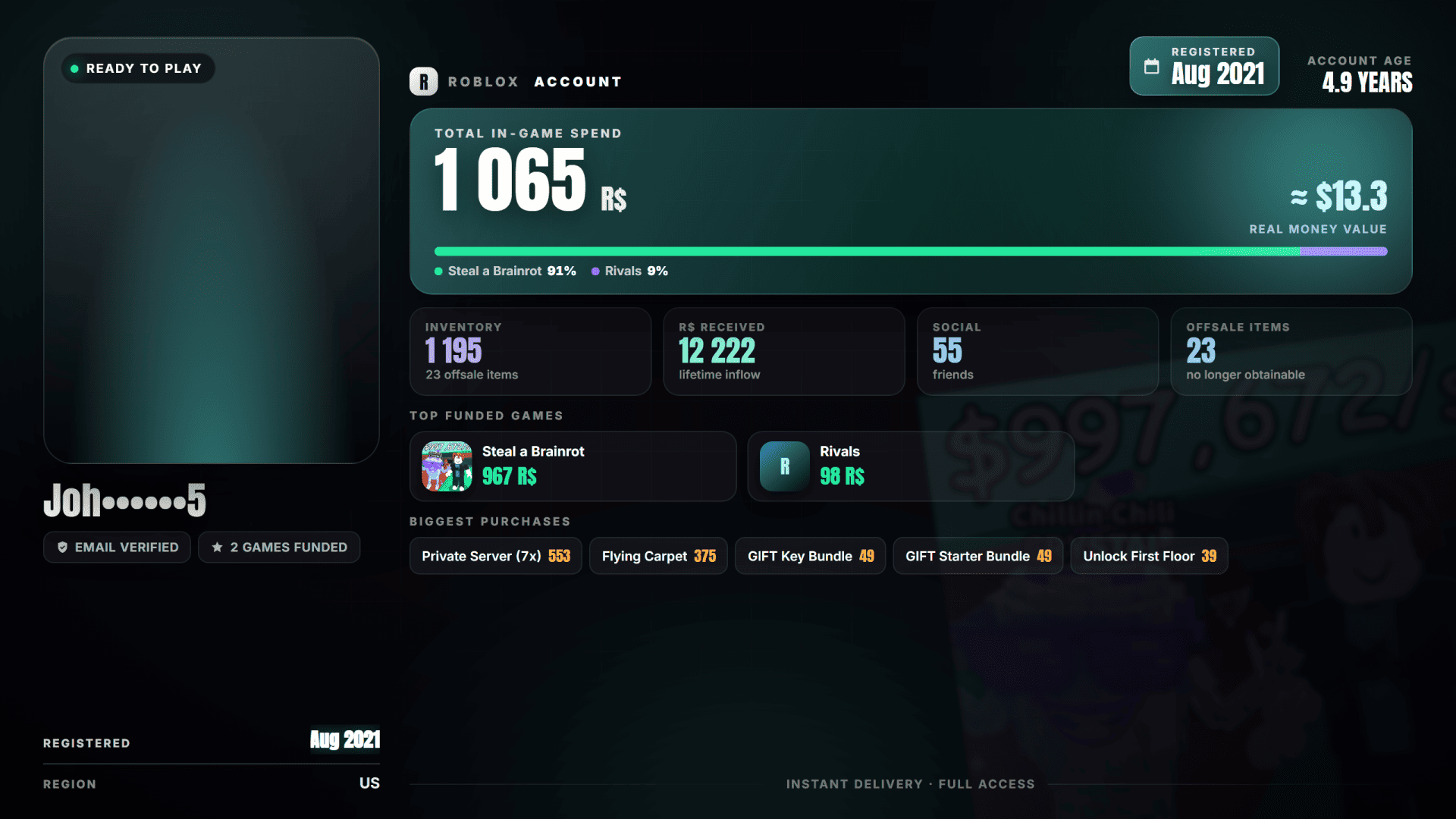Open the Flying Carpet purchase chip
Image resolution: width=1456 pixels, height=819 pixels.
click(658, 556)
